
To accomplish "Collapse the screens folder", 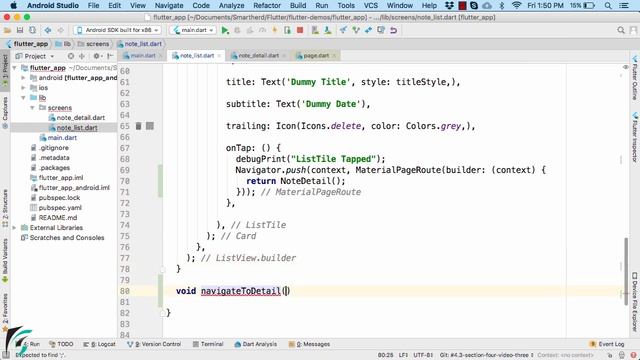I will click(32, 108).
